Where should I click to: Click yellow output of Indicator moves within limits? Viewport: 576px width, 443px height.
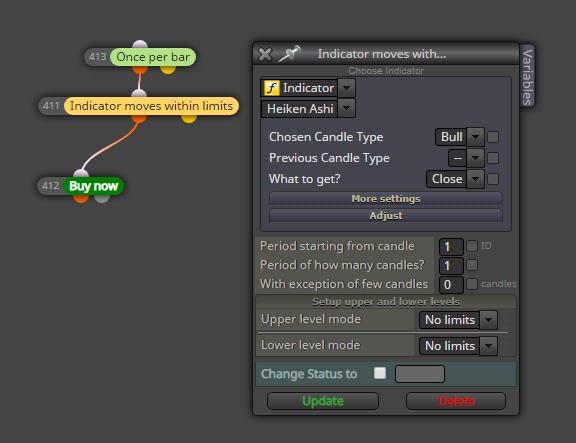(x=189, y=118)
